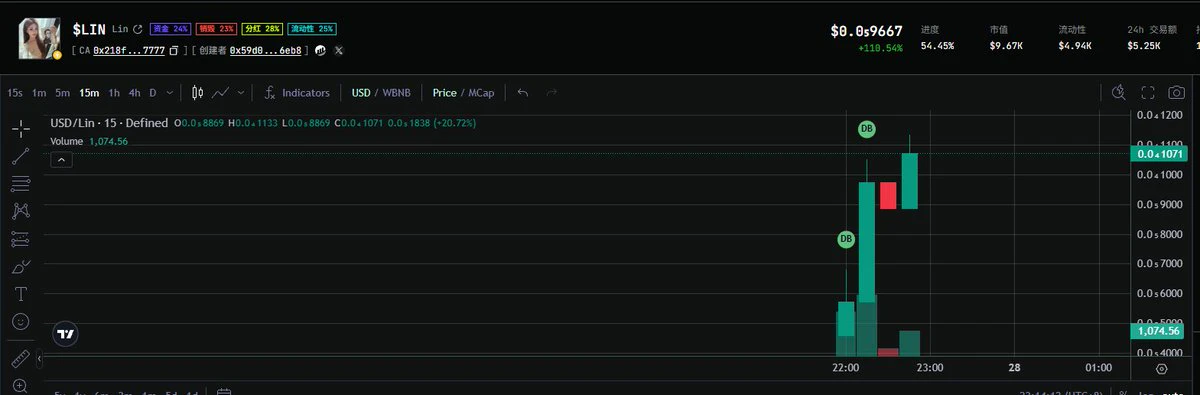Select the 1m timeframe

click(x=39, y=93)
